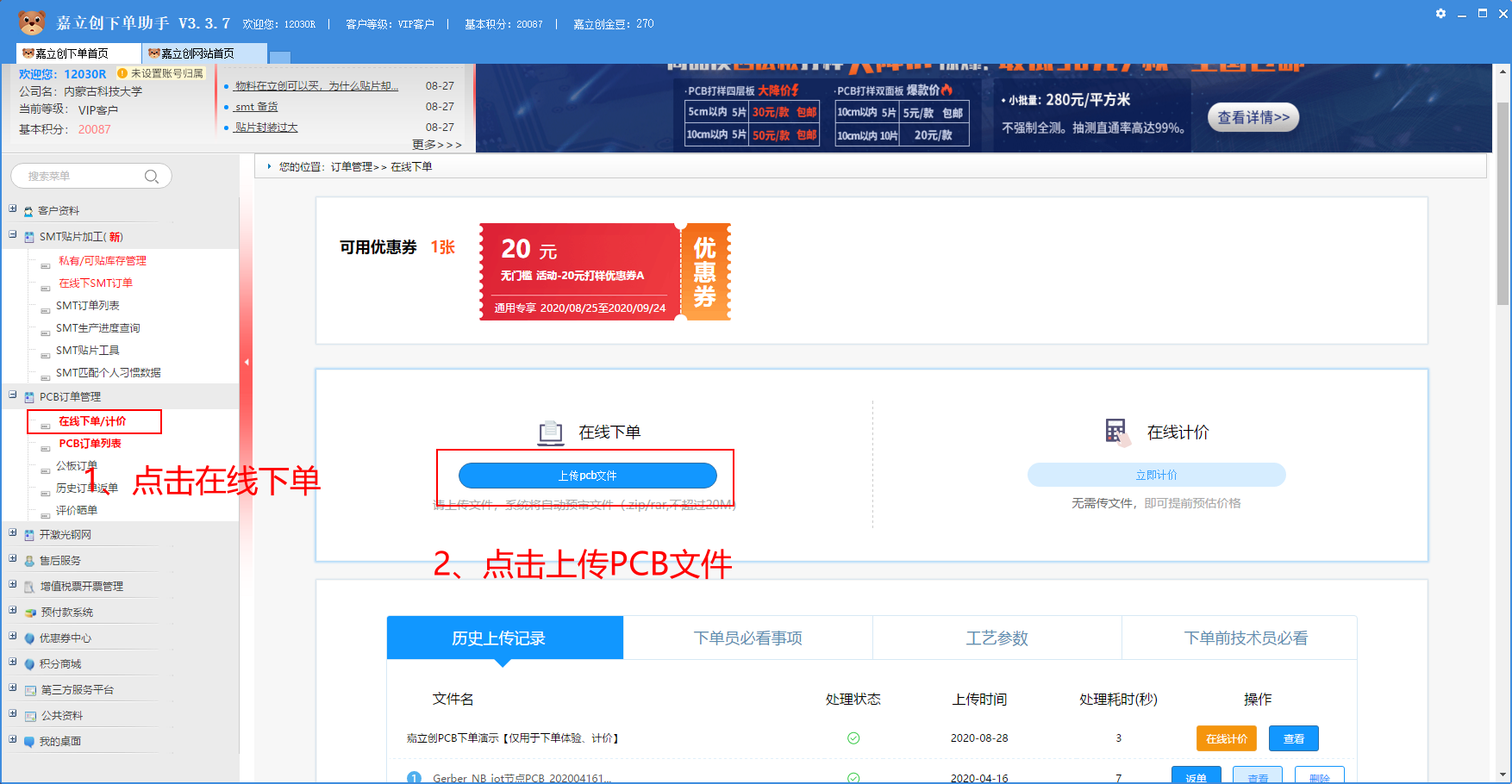This screenshot has height=784, width=1512.
Task: Click the 优惠券中心 icon
Action: pyautogui.click(x=29, y=638)
